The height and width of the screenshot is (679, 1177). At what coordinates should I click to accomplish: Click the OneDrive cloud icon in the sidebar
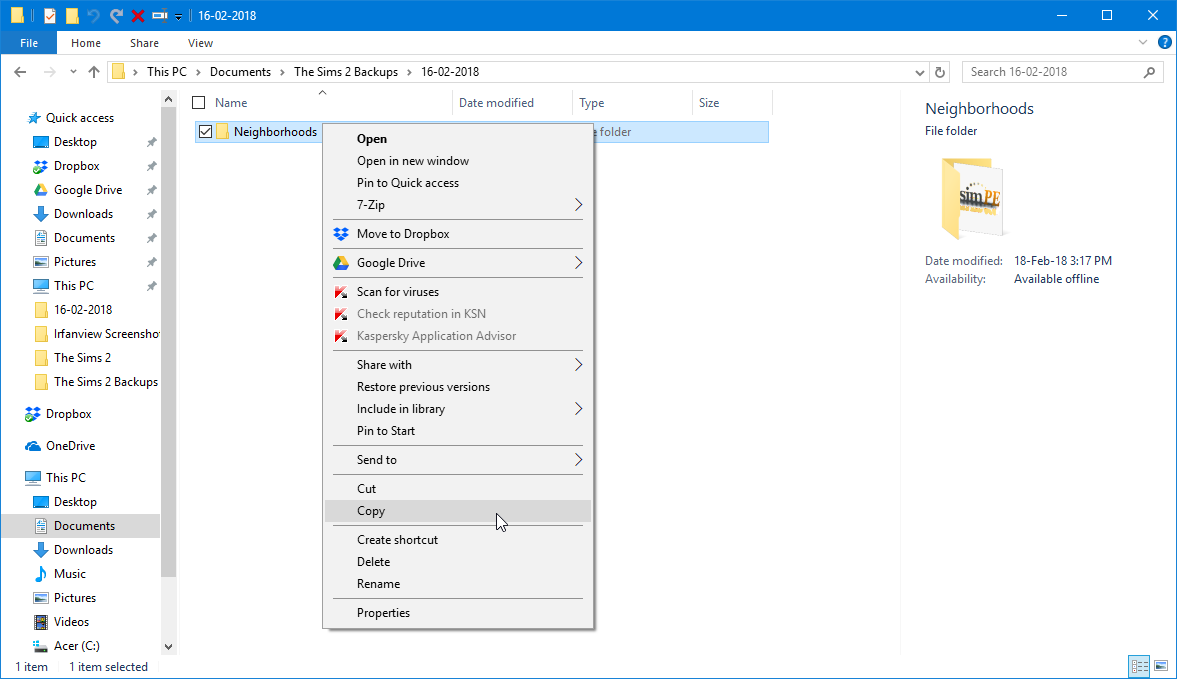[32, 446]
